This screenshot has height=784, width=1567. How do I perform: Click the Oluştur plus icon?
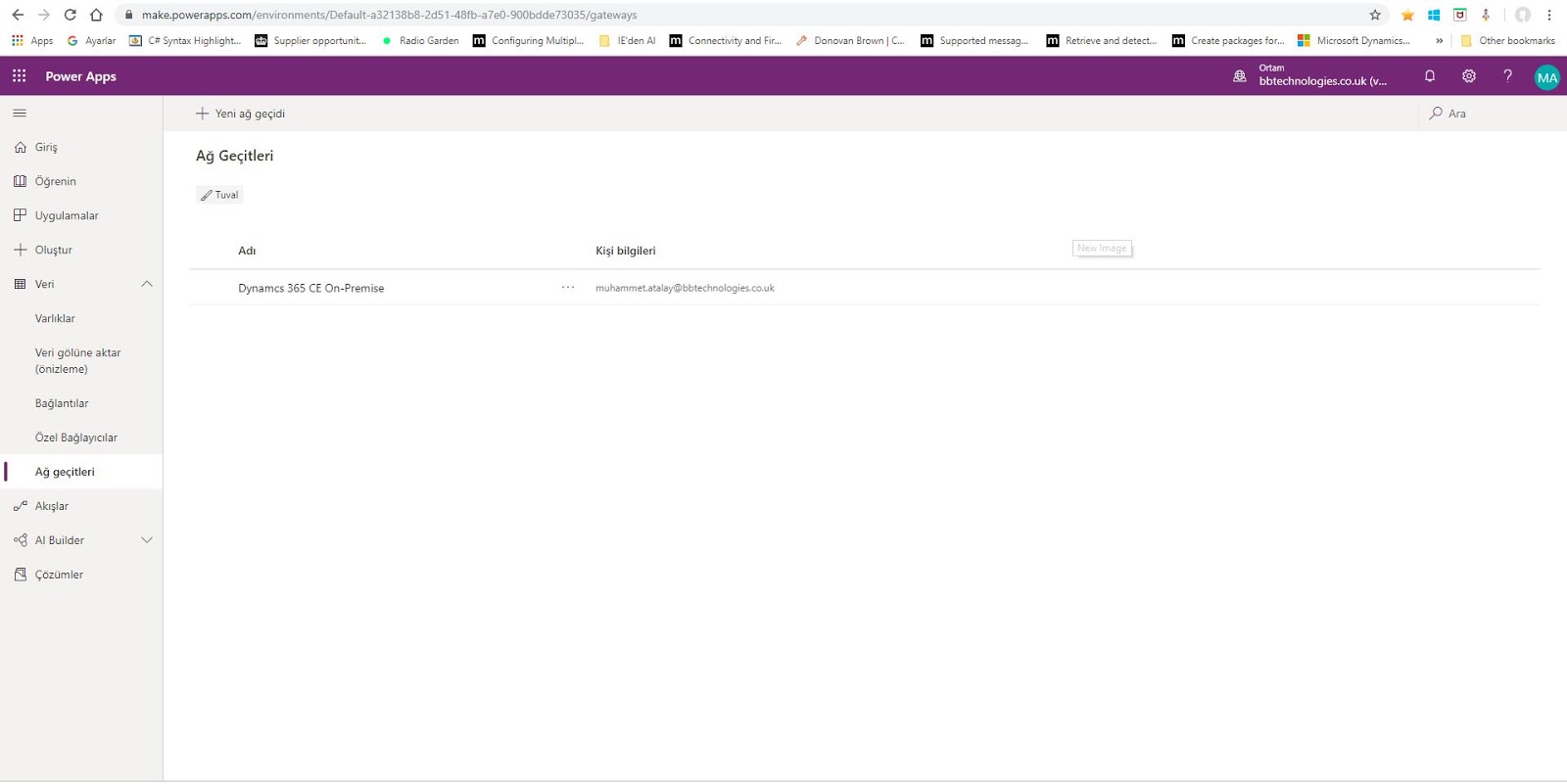[x=21, y=250]
